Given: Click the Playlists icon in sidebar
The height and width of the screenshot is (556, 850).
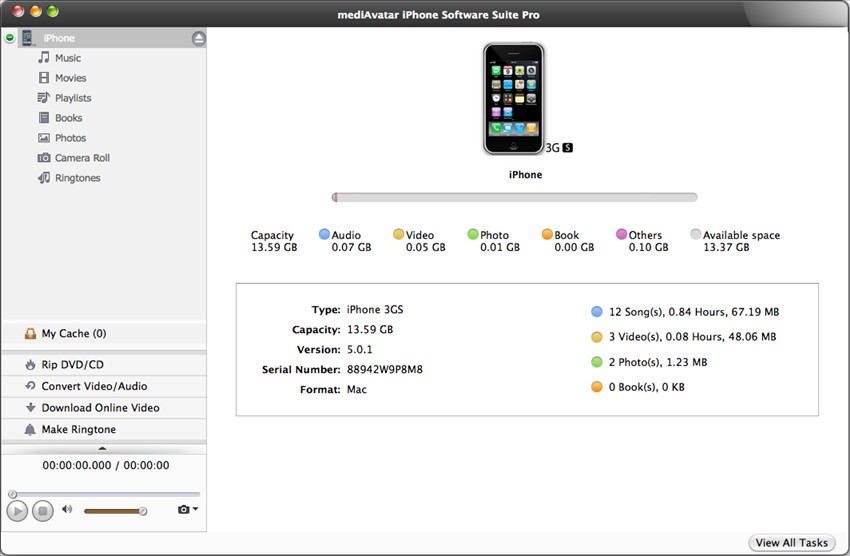Looking at the screenshot, I should (x=43, y=98).
